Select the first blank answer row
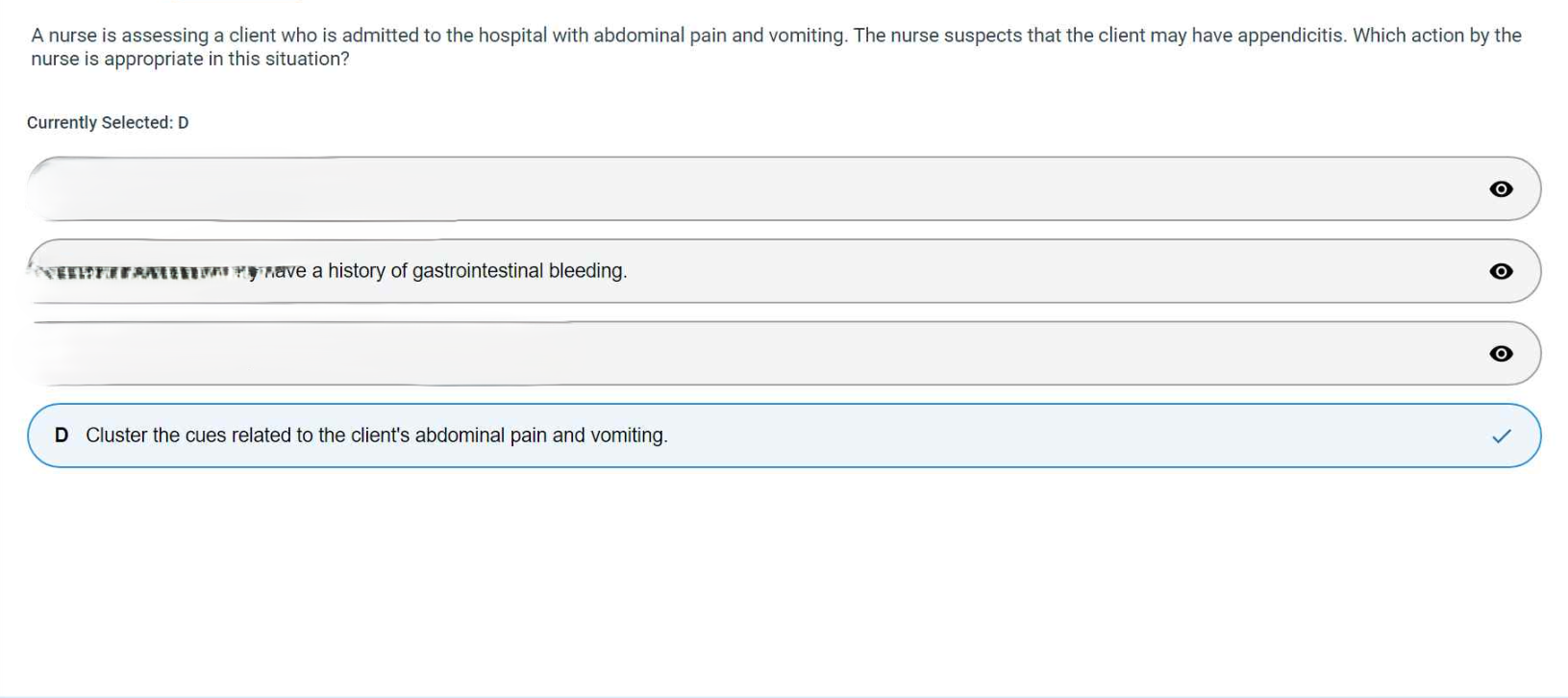Screen dimensions: 1568x698 pyautogui.click(x=673, y=189)
